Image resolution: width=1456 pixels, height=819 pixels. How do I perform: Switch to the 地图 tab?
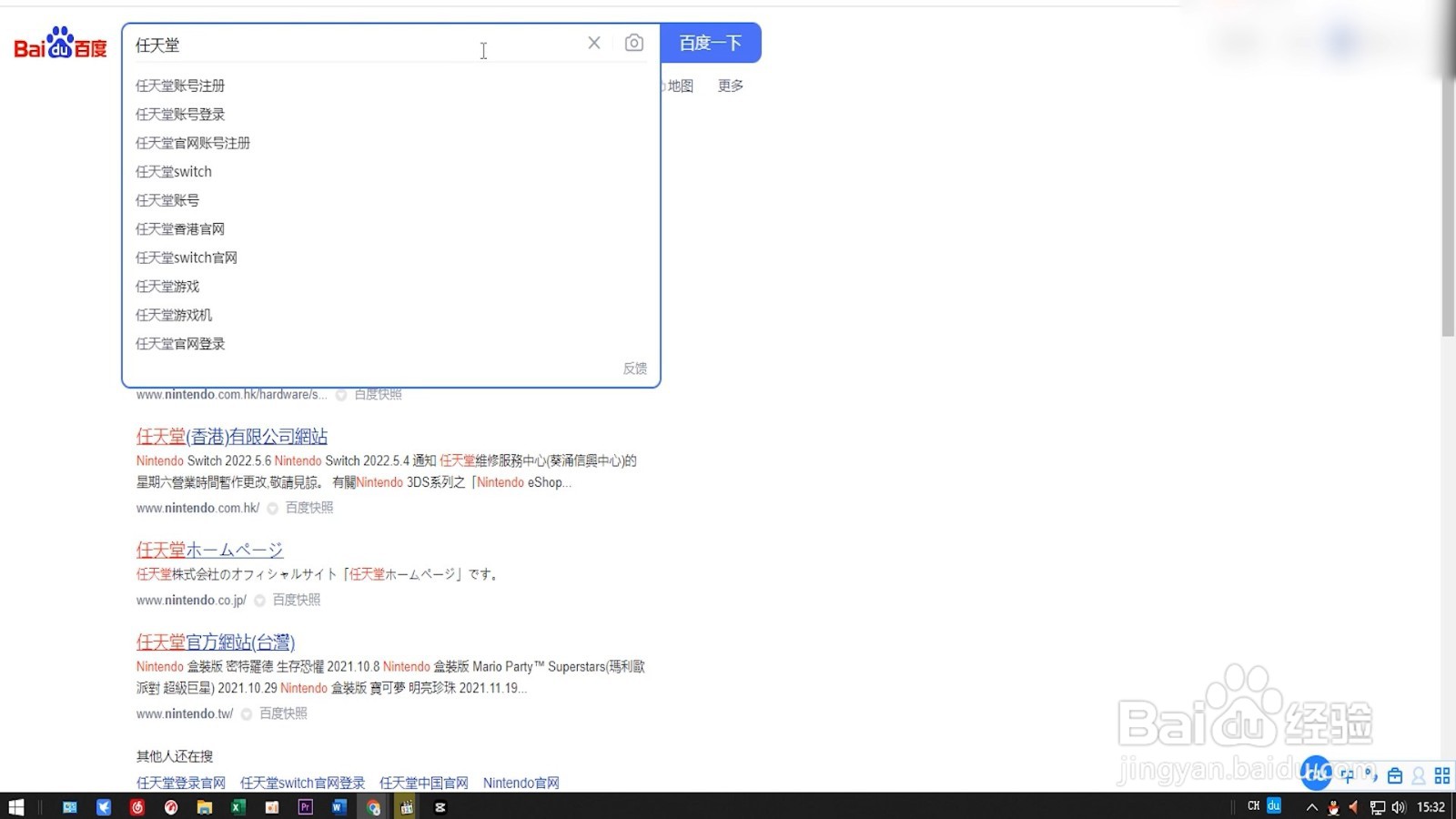tap(680, 86)
